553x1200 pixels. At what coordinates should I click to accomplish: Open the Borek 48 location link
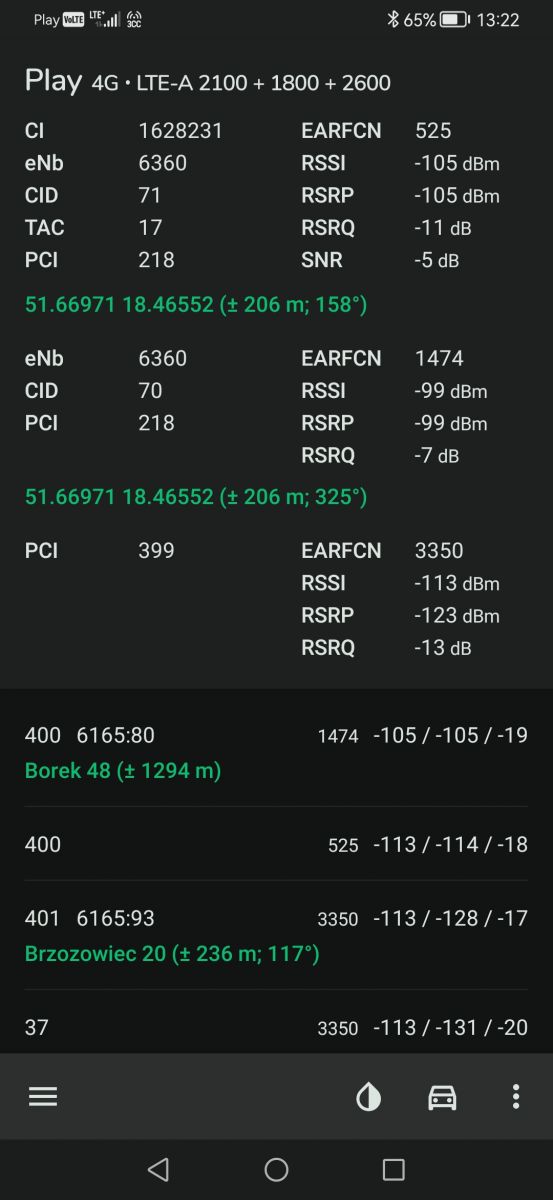pos(123,770)
